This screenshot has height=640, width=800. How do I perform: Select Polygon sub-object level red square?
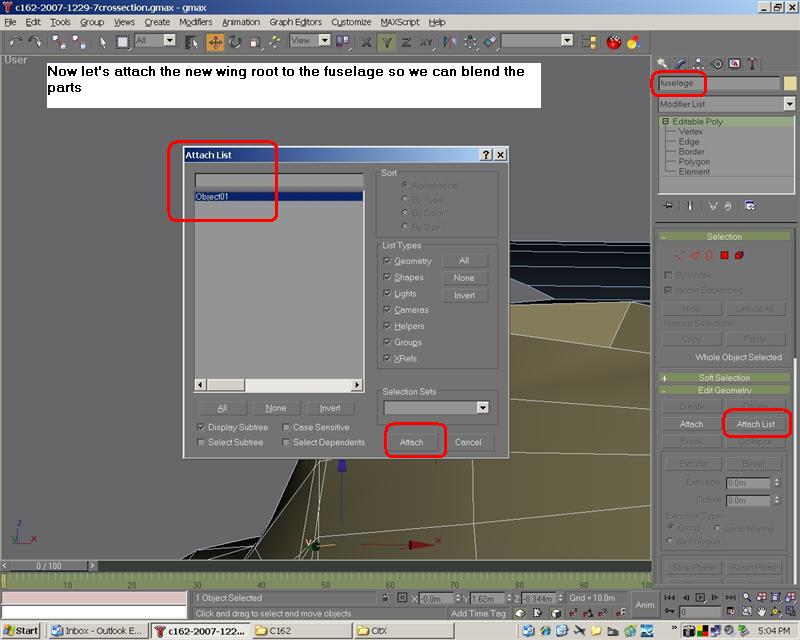(x=724, y=255)
